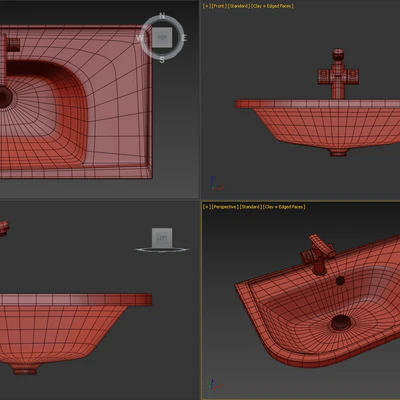The image size is (400, 400).
Task: Click the N compass point on the ViewCube
Action: (162, 16)
